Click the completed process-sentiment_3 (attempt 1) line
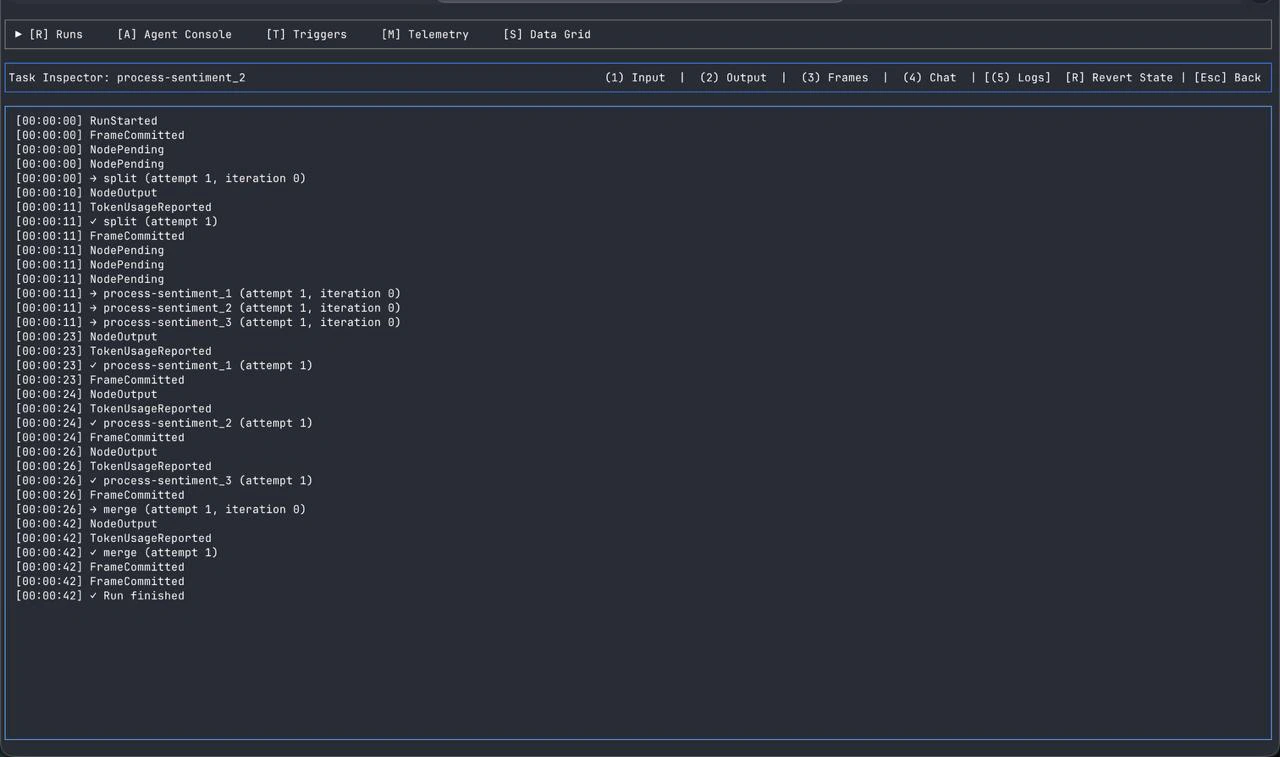This screenshot has height=757, width=1280. (164, 480)
